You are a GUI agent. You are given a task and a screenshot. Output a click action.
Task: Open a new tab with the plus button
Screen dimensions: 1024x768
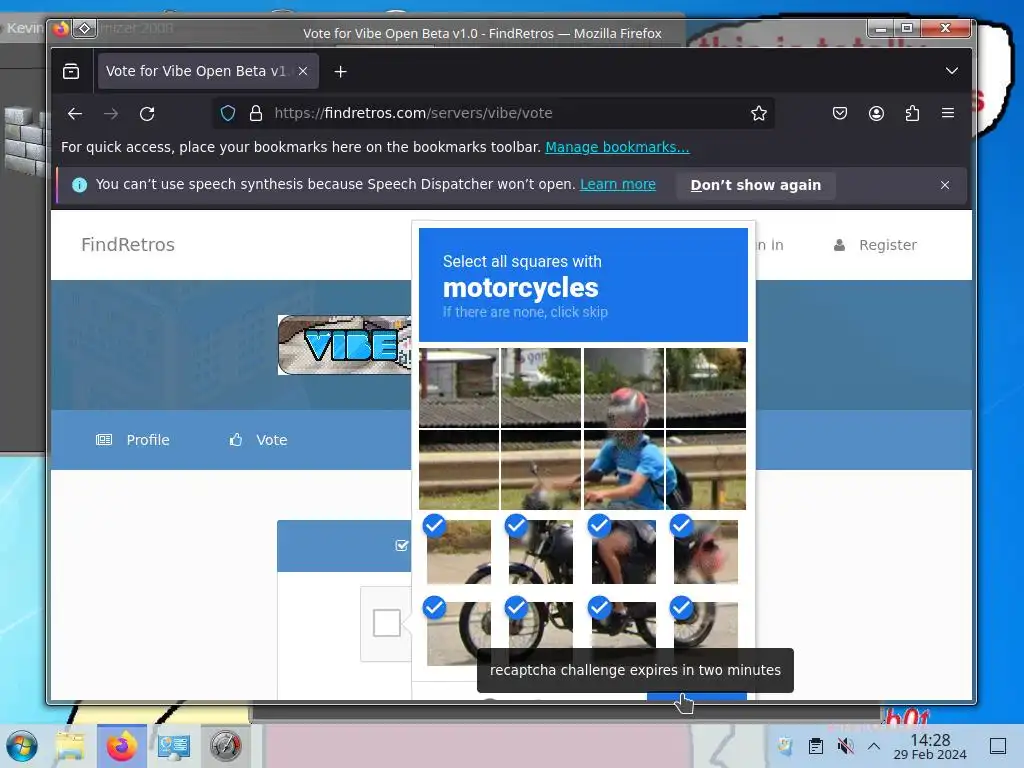point(340,71)
